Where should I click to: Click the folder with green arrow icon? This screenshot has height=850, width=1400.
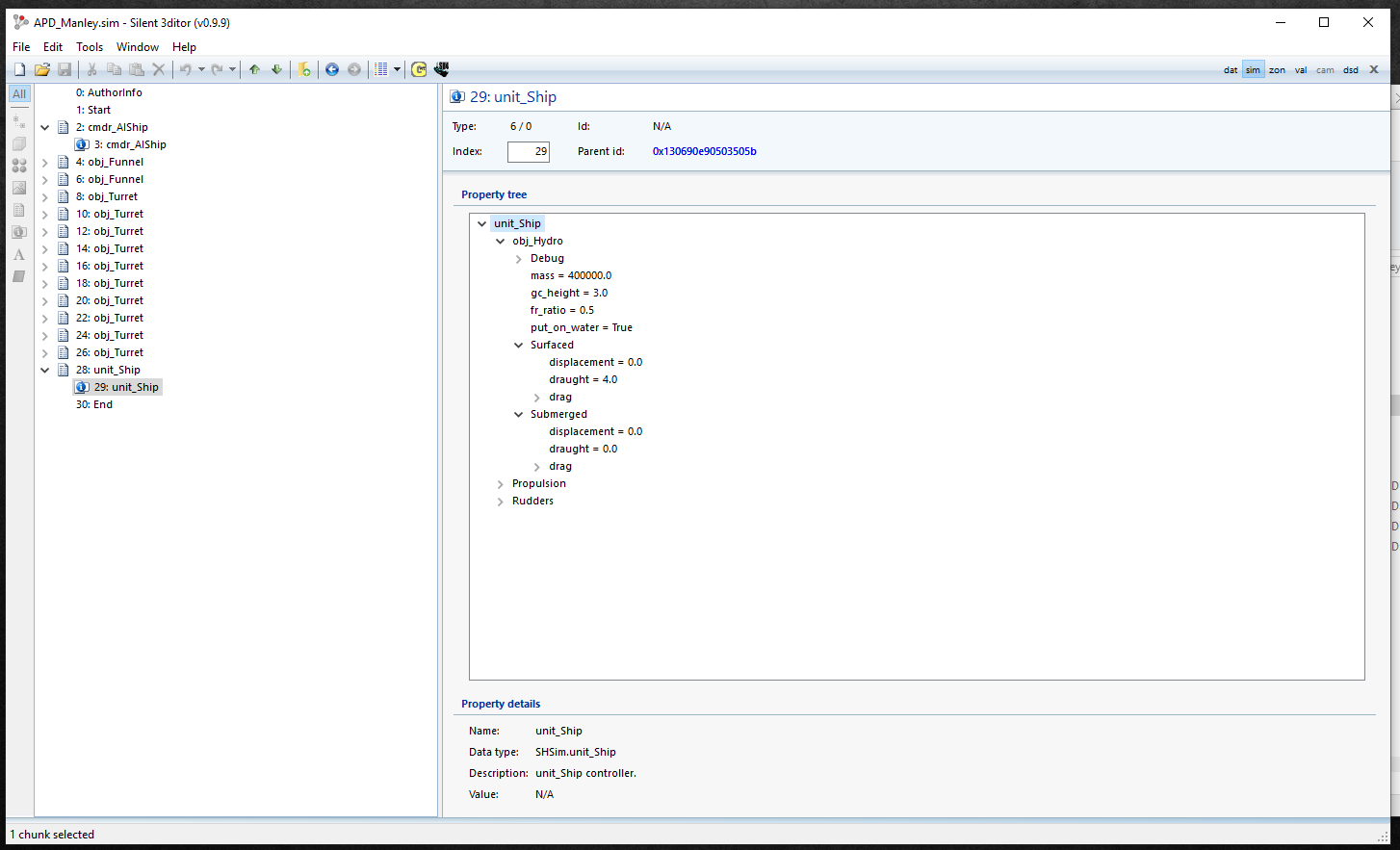(304, 69)
